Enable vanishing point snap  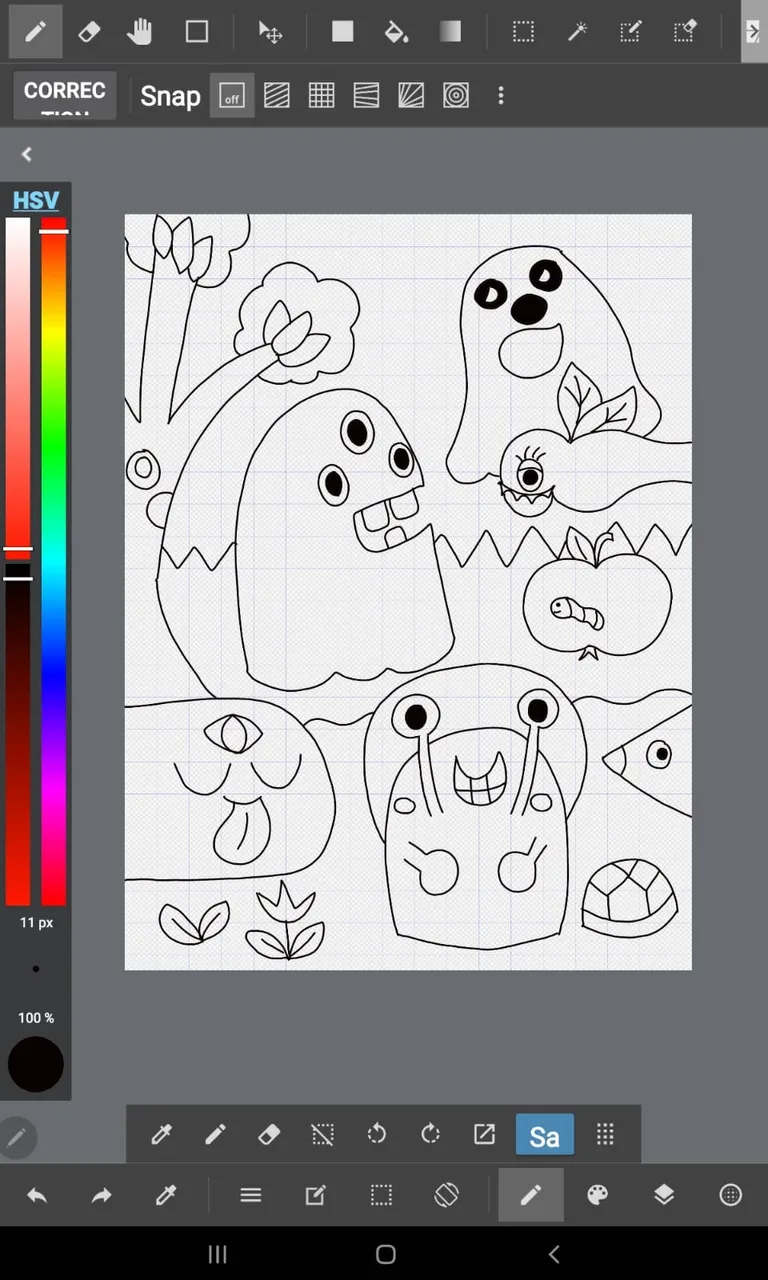click(x=366, y=96)
